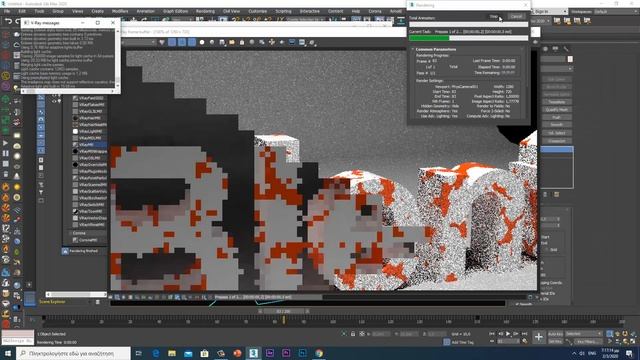Image resolution: width=640 pixels, height=360 pixels.
Task: Click the time slider left arrow
Action: [260, 311]
